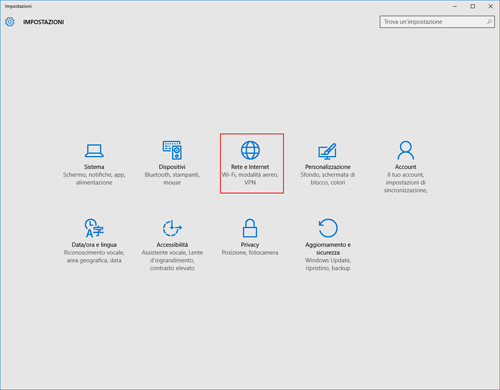Click the search magnifier icon

pos(489,22)
